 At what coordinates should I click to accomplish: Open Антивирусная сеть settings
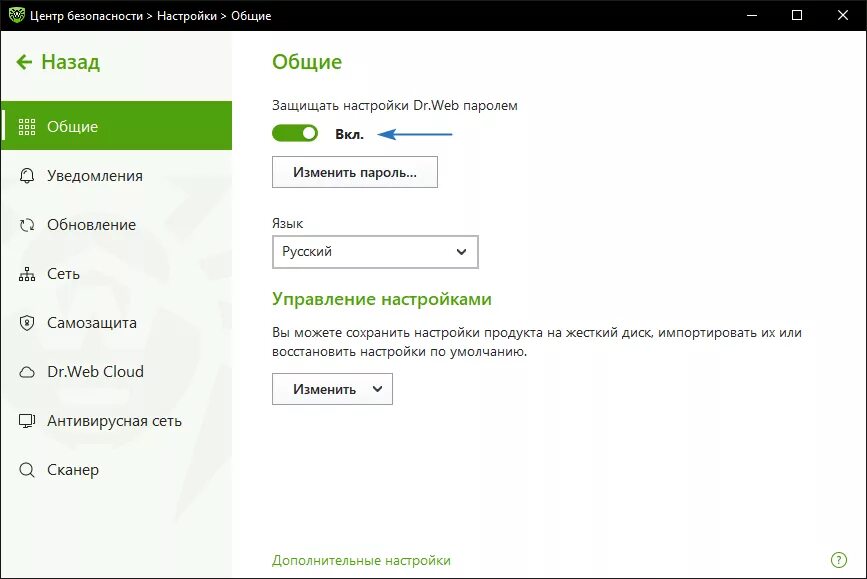click(117, 421)
